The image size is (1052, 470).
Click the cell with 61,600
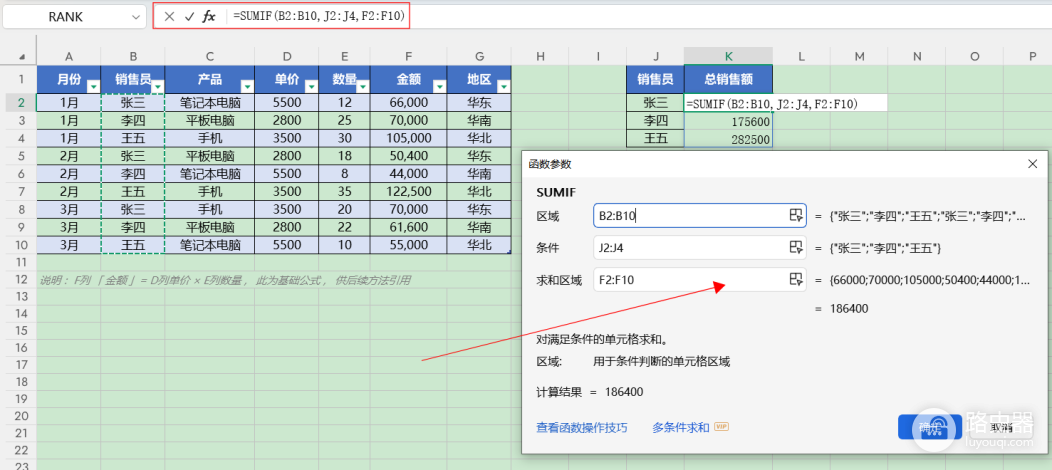(x=409, y=227)
